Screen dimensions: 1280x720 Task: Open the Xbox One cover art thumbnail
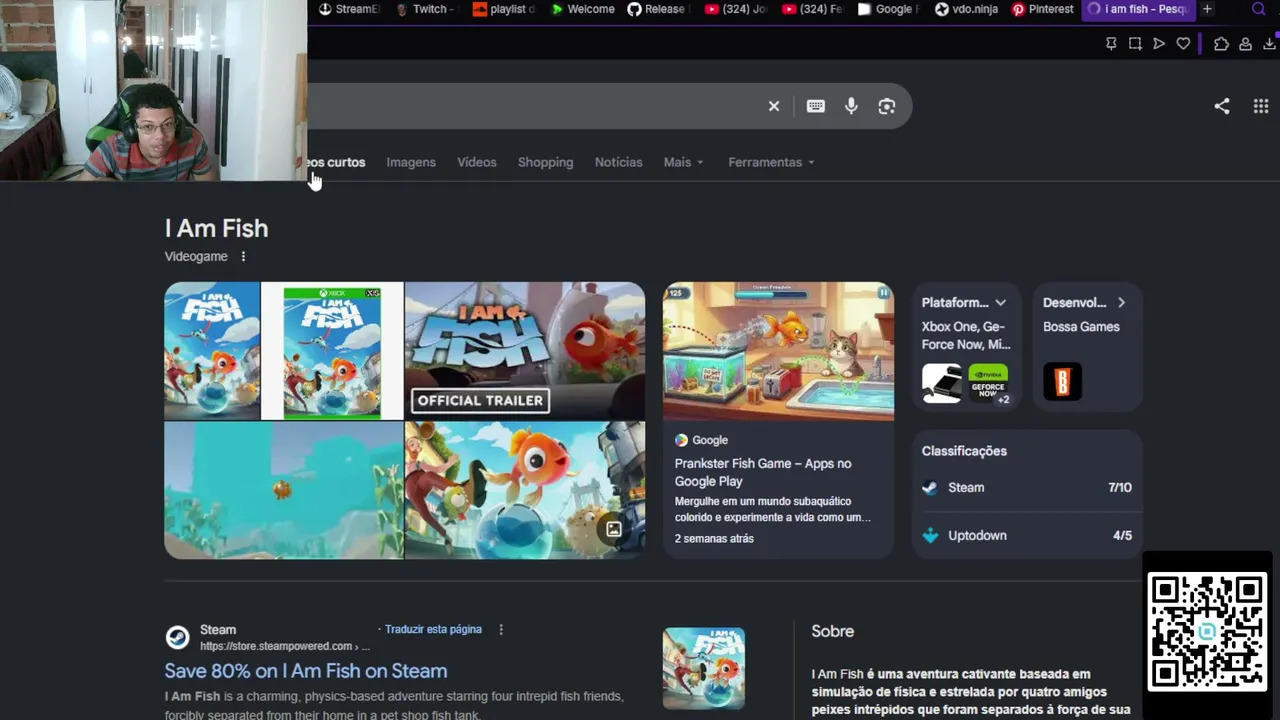click(332, 351)
